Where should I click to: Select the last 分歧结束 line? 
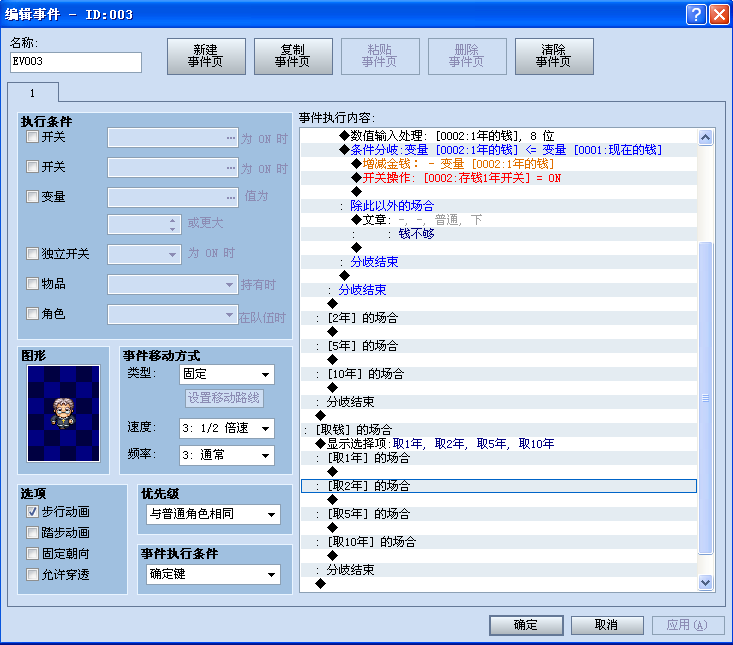(499, 570)
